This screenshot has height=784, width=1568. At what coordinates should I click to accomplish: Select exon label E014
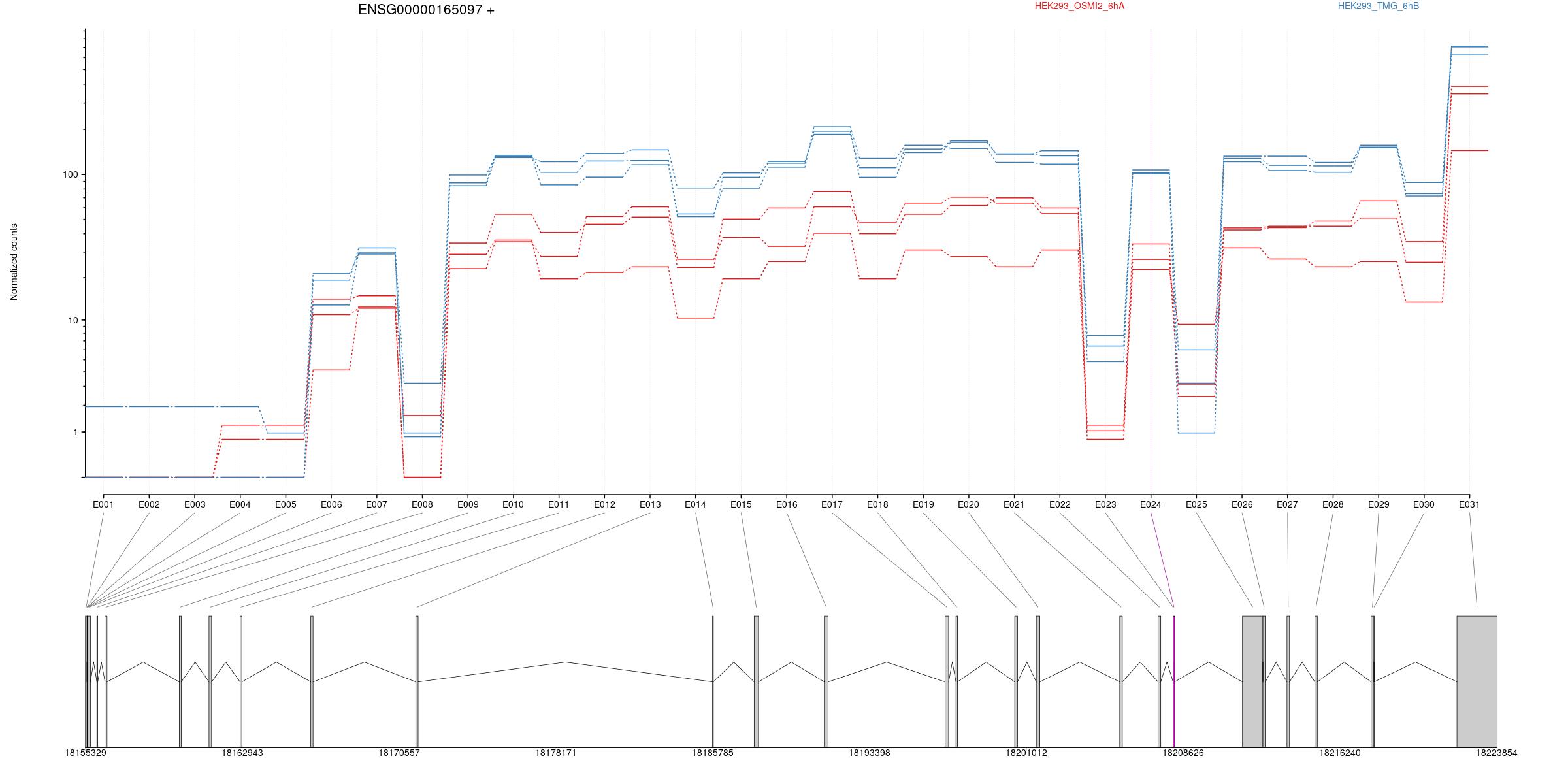(695, 504)
